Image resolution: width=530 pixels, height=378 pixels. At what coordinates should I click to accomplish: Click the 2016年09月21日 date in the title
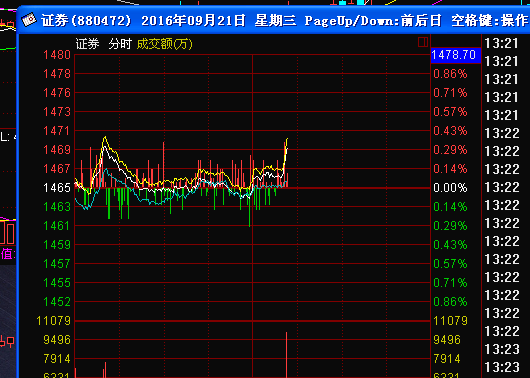[x=193, y=21]
